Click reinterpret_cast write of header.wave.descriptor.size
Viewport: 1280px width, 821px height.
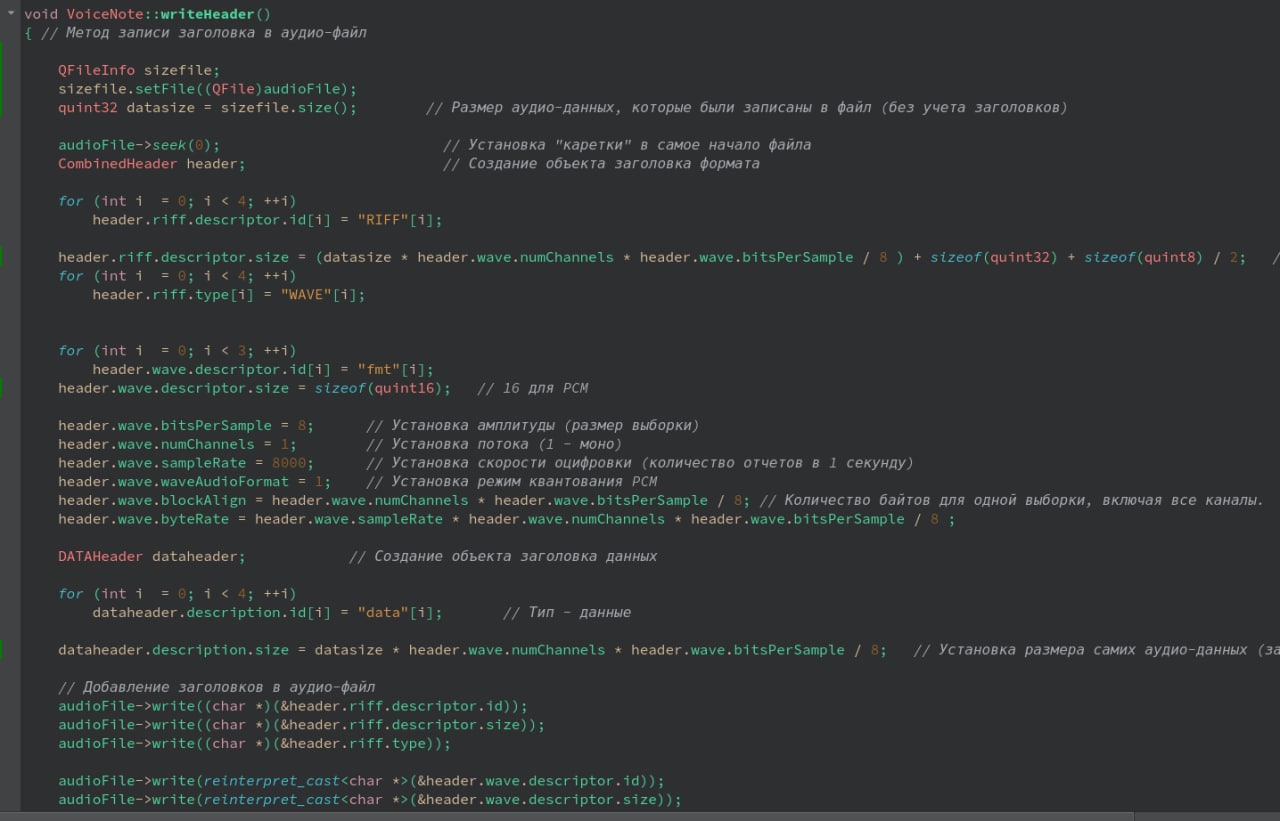[370, 800]
